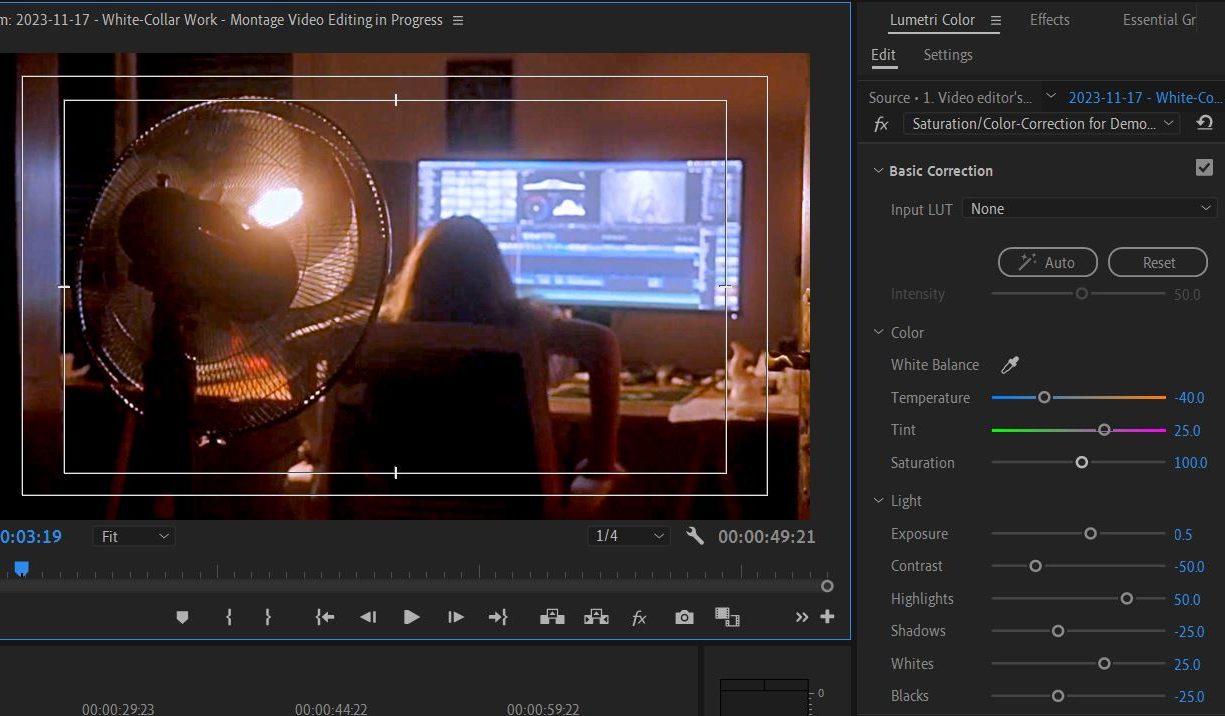The height and width of the screenshot is (716, 1225).
Task: Click the 00:00:49:21 duration timecode
Action: pyautogui.click(x=767, y=537)
